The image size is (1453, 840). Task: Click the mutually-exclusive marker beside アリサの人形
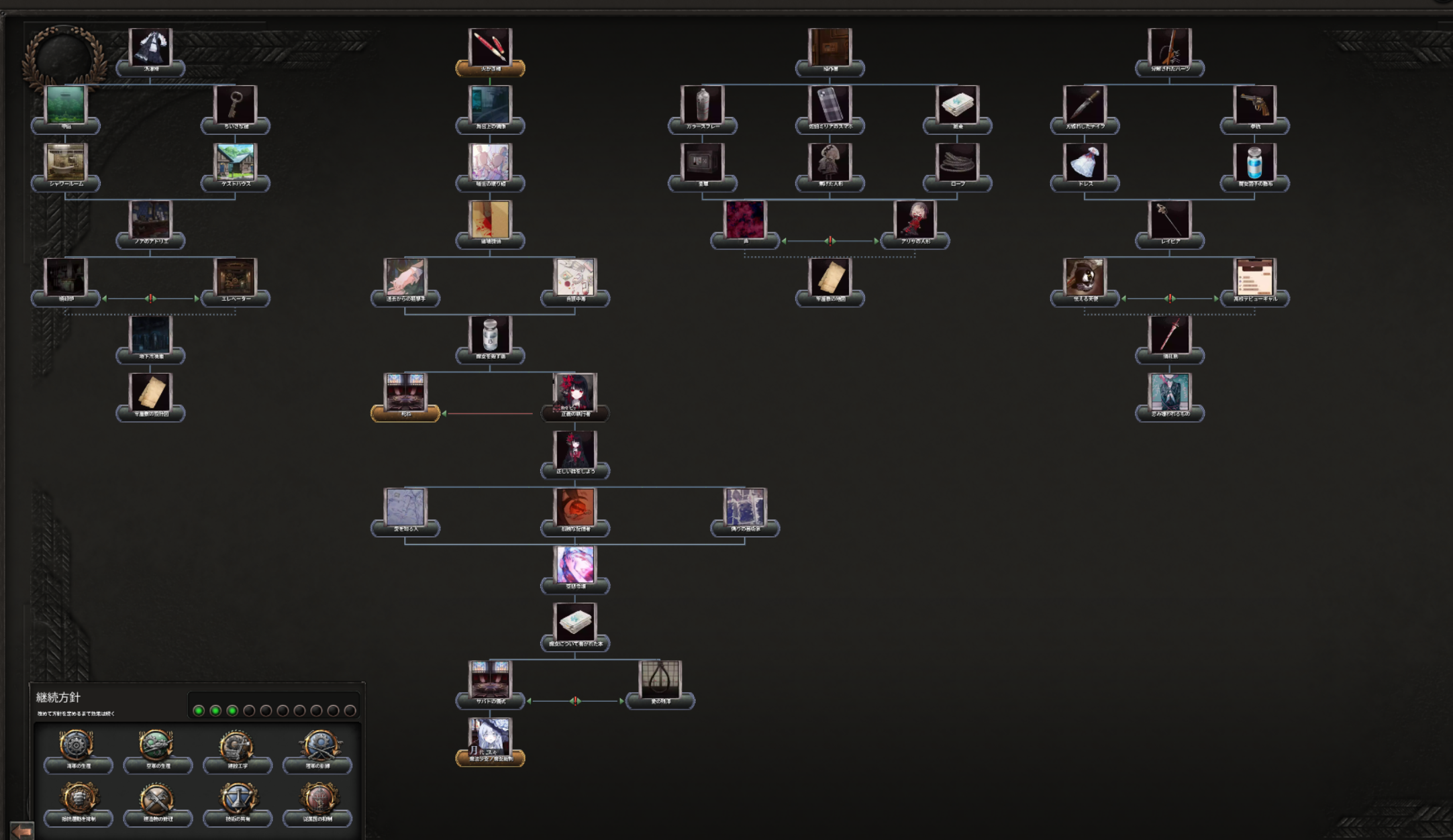pos(830,241)
